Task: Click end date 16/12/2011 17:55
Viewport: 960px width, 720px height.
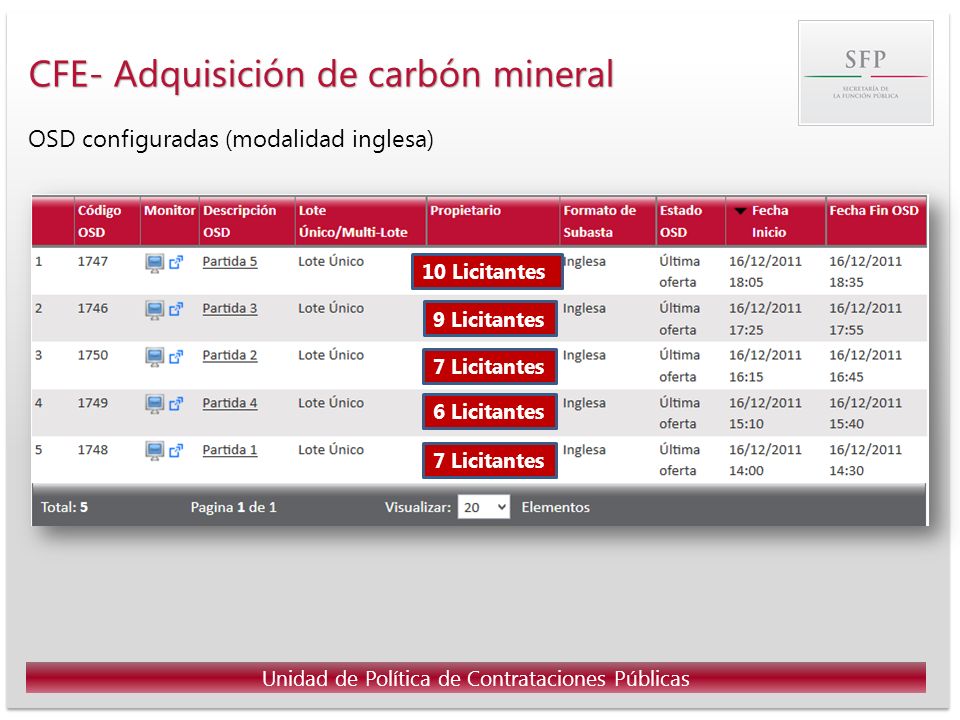Action: (x=866, y=319)
